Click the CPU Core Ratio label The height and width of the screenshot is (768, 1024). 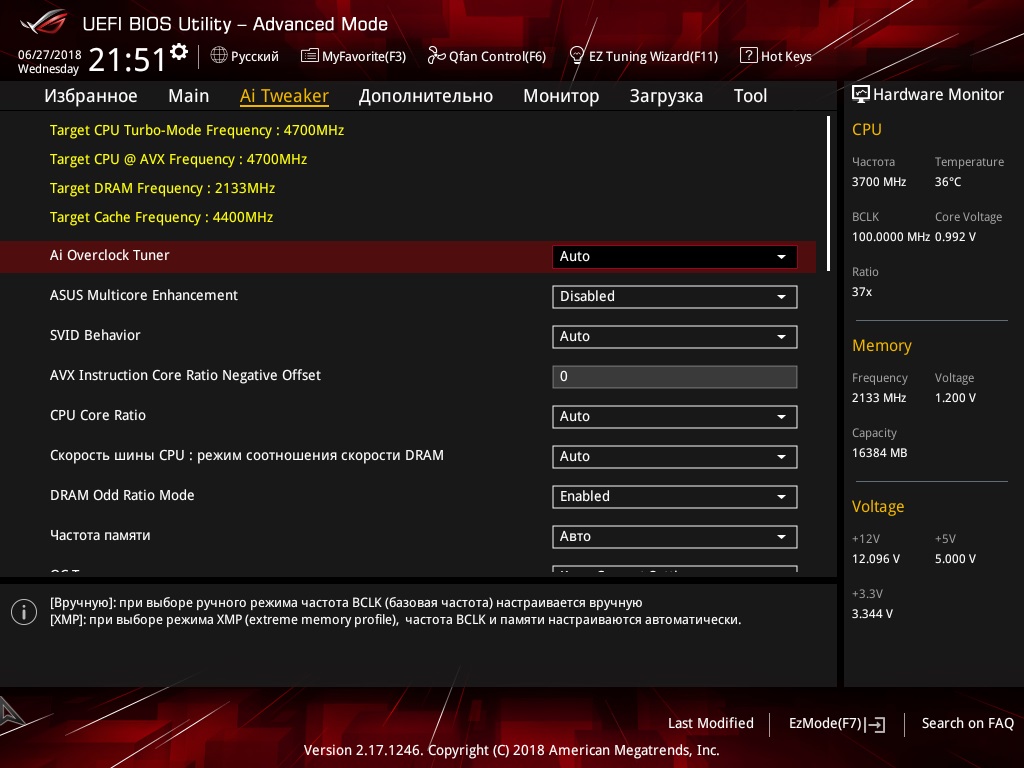(98, 415)
